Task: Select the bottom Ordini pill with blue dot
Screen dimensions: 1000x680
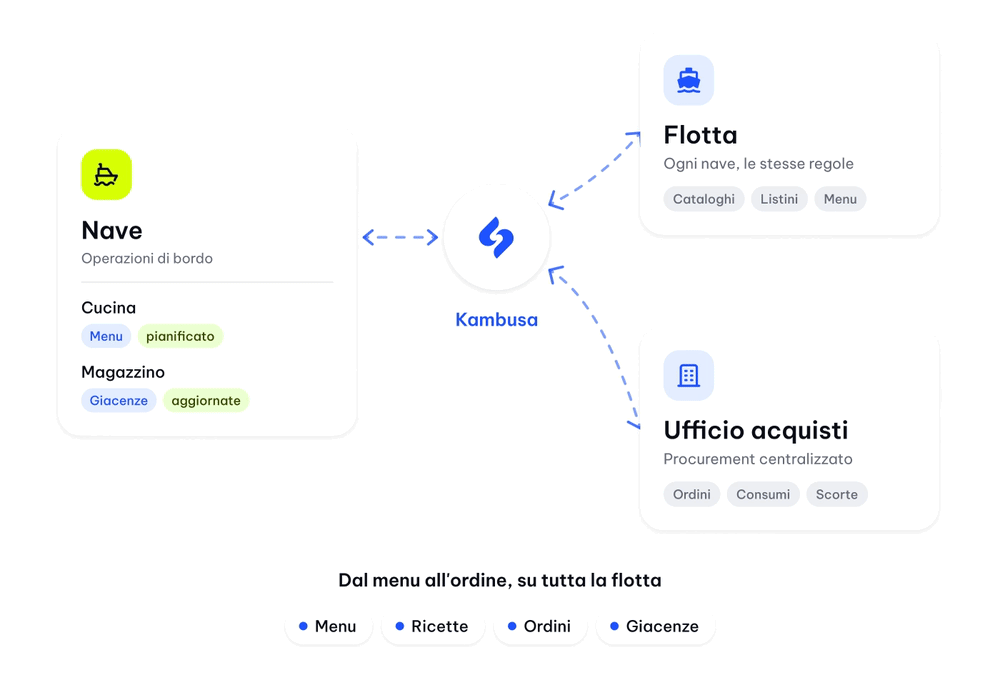Action: 540,626
